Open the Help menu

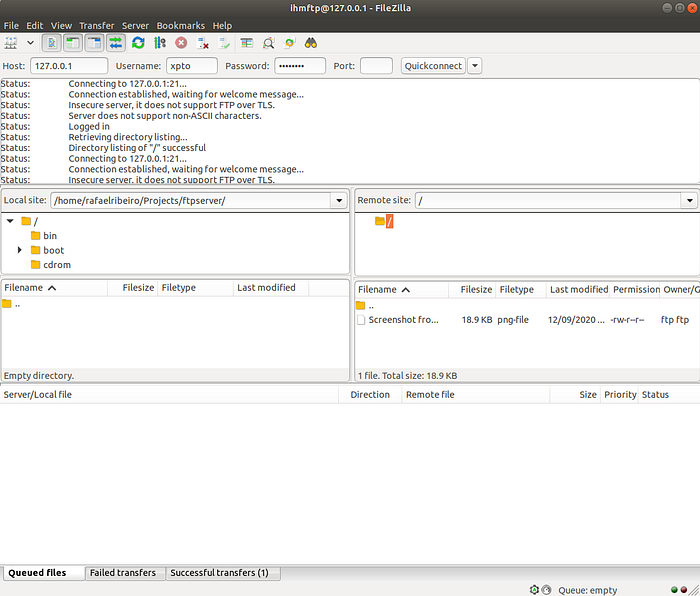pyautogui.click(x=222, y=26)
